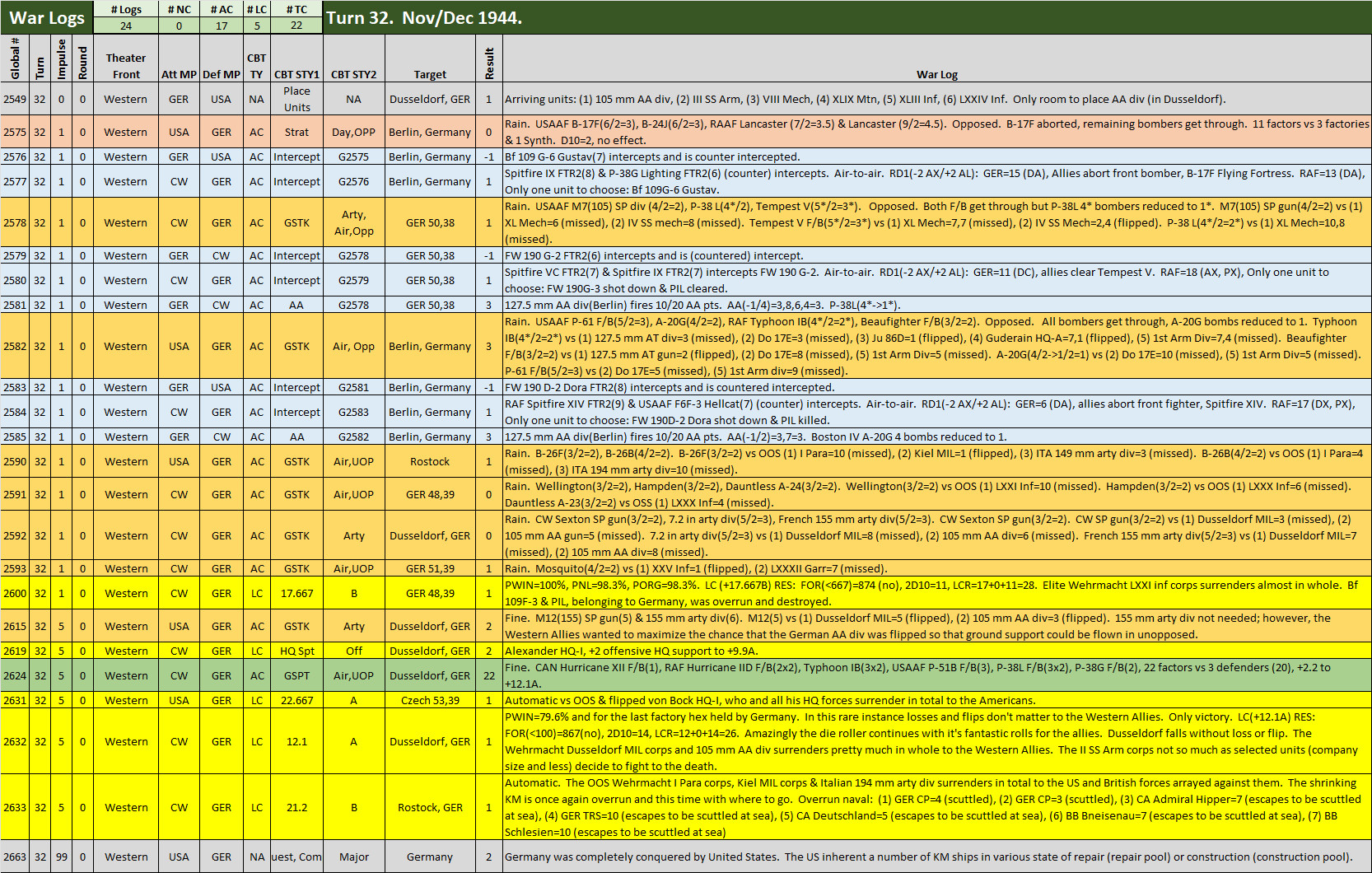Viewport: 1372px width, 873px height.
Task: Select the "G2576" intercept reference cell
Action: [x=353, y=181]
